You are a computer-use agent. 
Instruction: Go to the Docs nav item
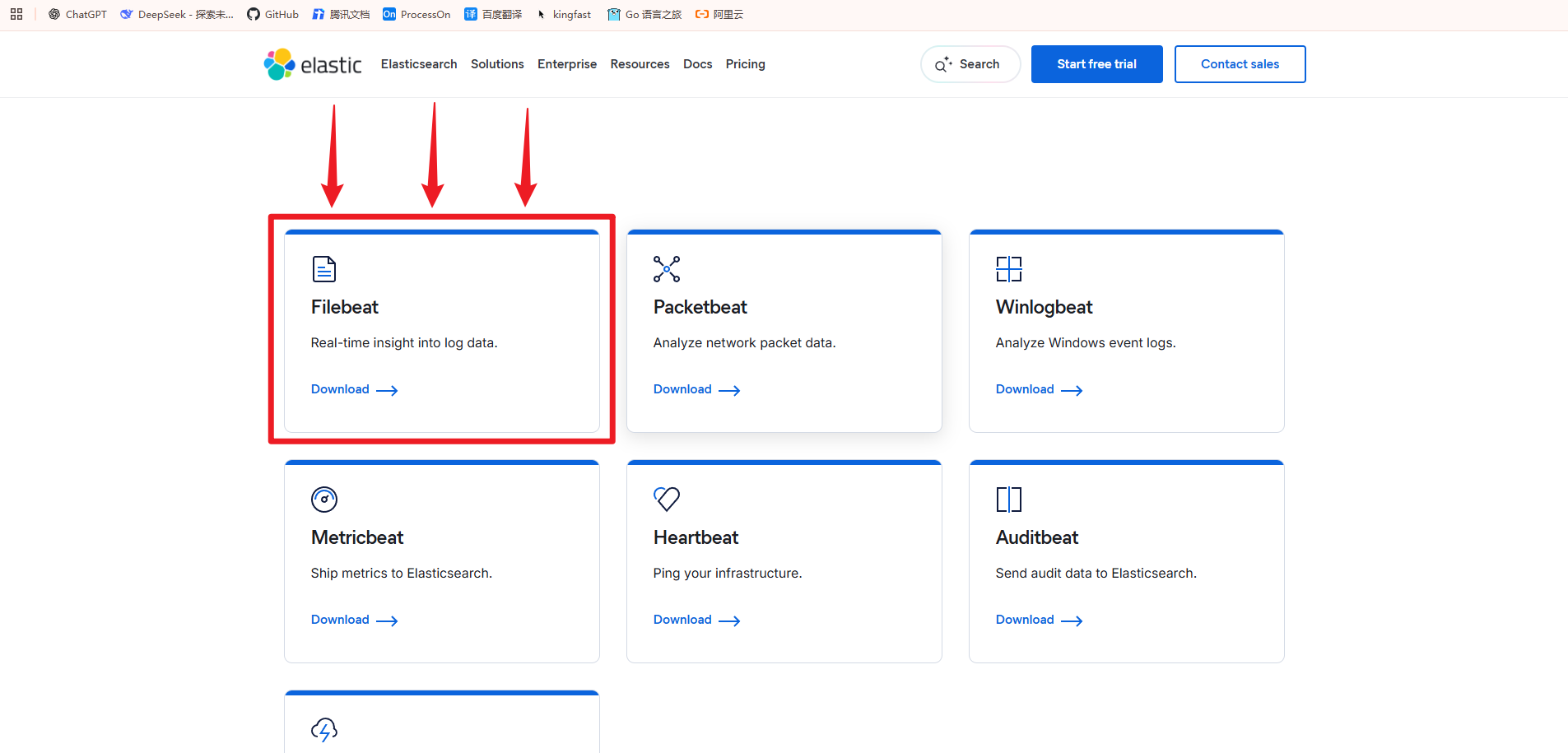pyautogui.click(x=698, y=64)
